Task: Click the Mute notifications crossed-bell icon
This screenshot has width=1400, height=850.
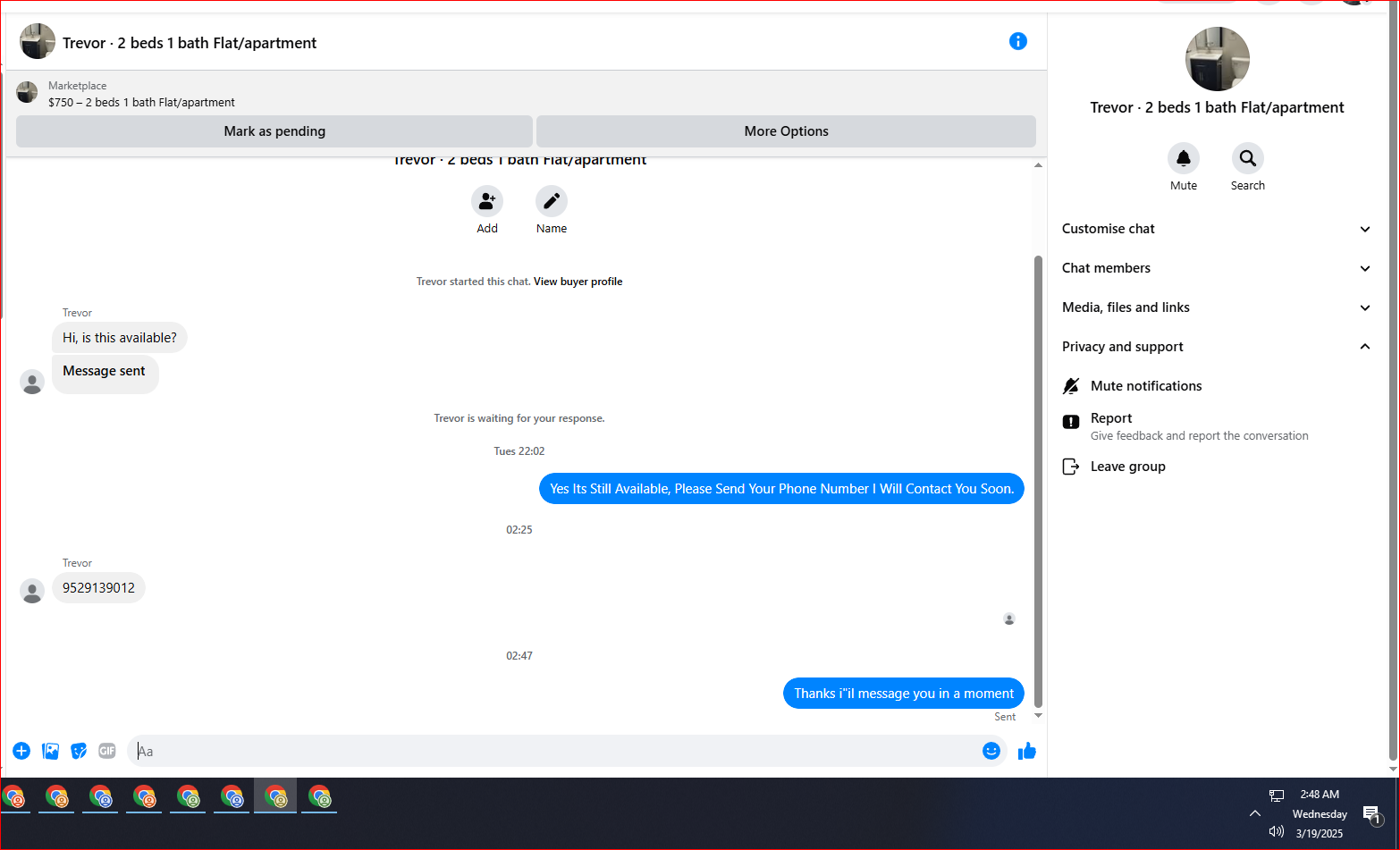Action: (x=1071, y=386)
